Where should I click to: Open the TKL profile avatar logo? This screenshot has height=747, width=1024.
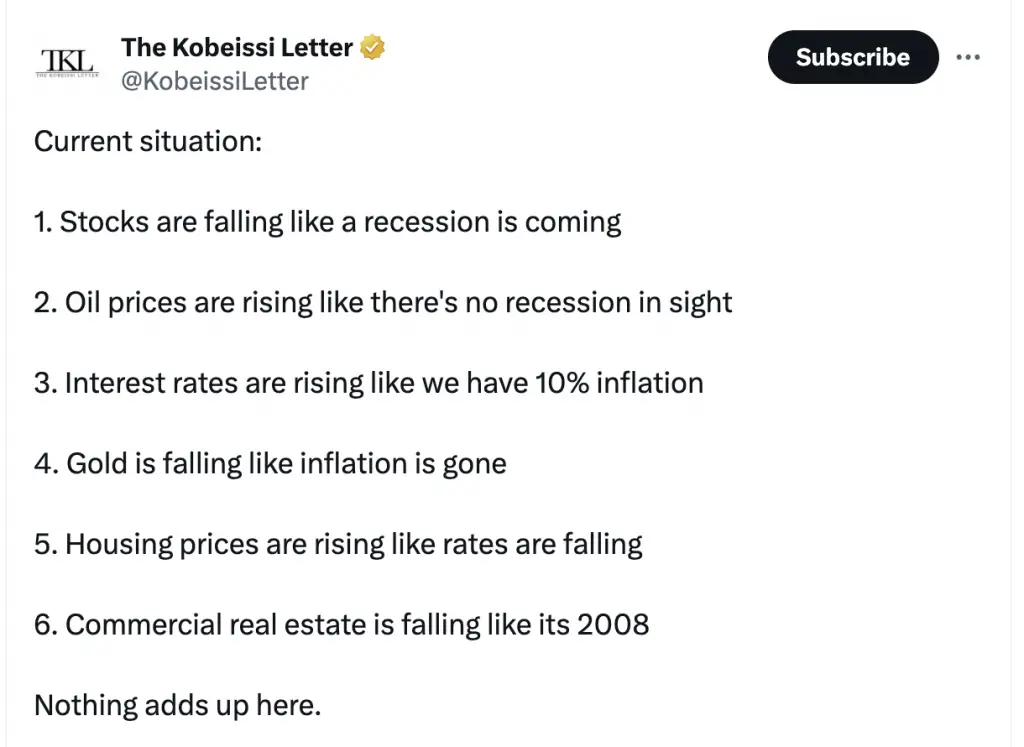[67, 61]
